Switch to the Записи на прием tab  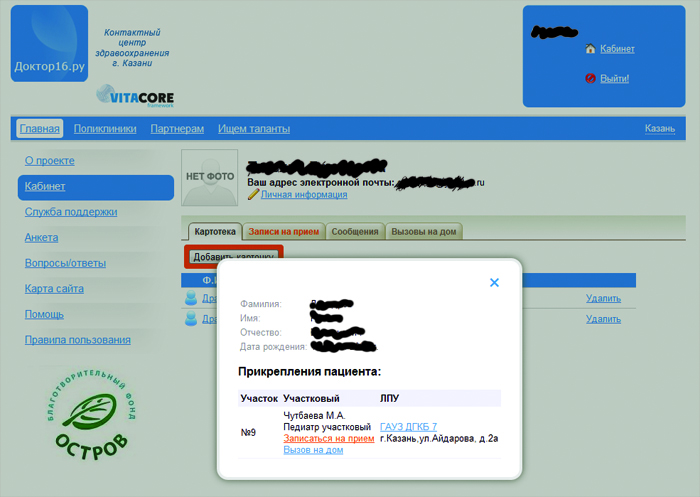pos(284,232)
